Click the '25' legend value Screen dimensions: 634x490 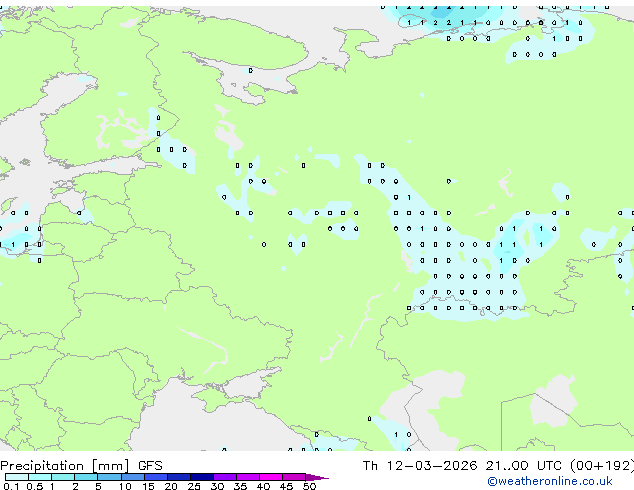(x=194, y=486)
